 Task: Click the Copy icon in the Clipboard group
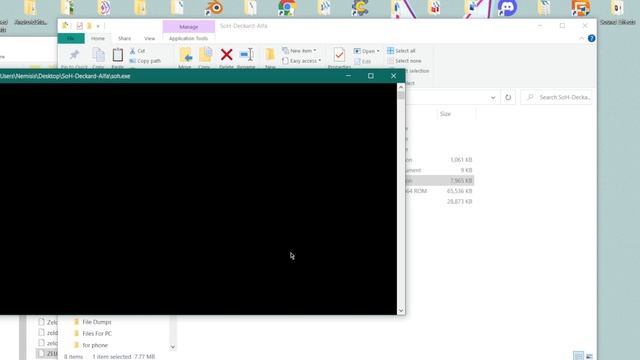98,55
